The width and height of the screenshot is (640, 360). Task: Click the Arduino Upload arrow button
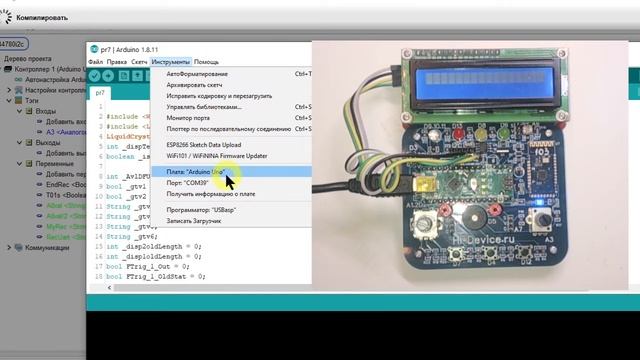[108, 76]
